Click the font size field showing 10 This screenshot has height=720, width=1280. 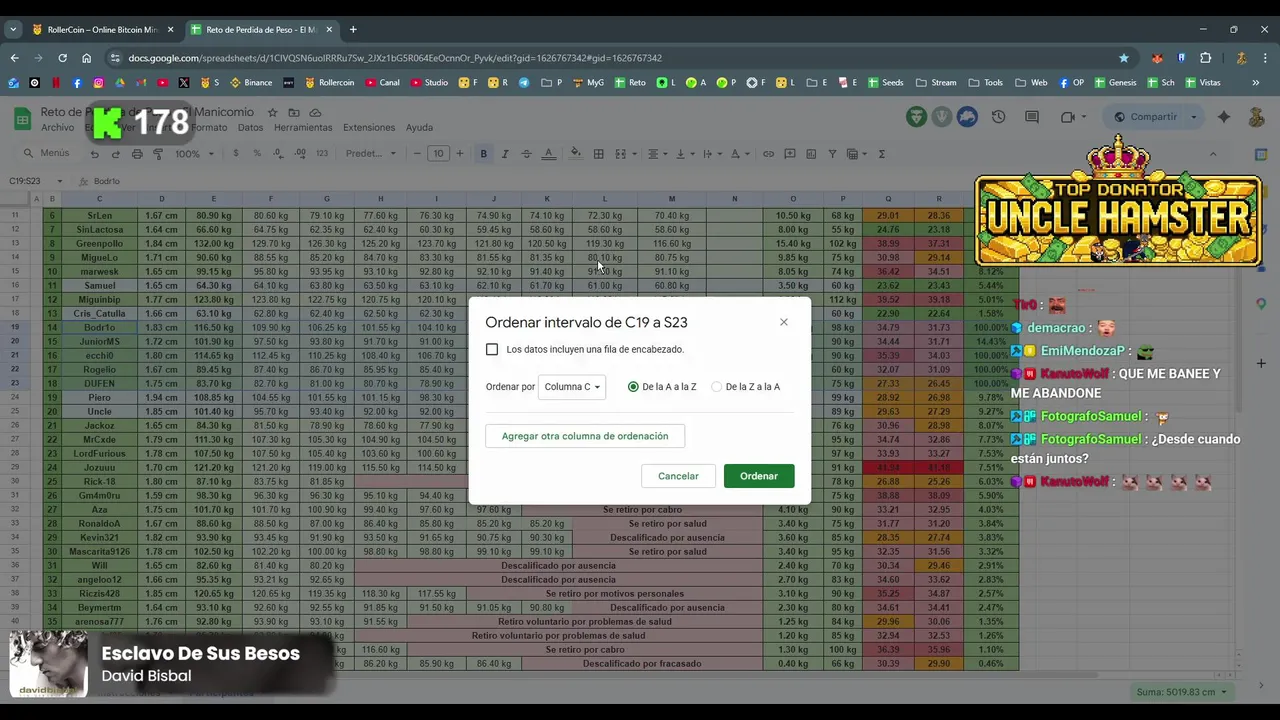click(439, 154)
